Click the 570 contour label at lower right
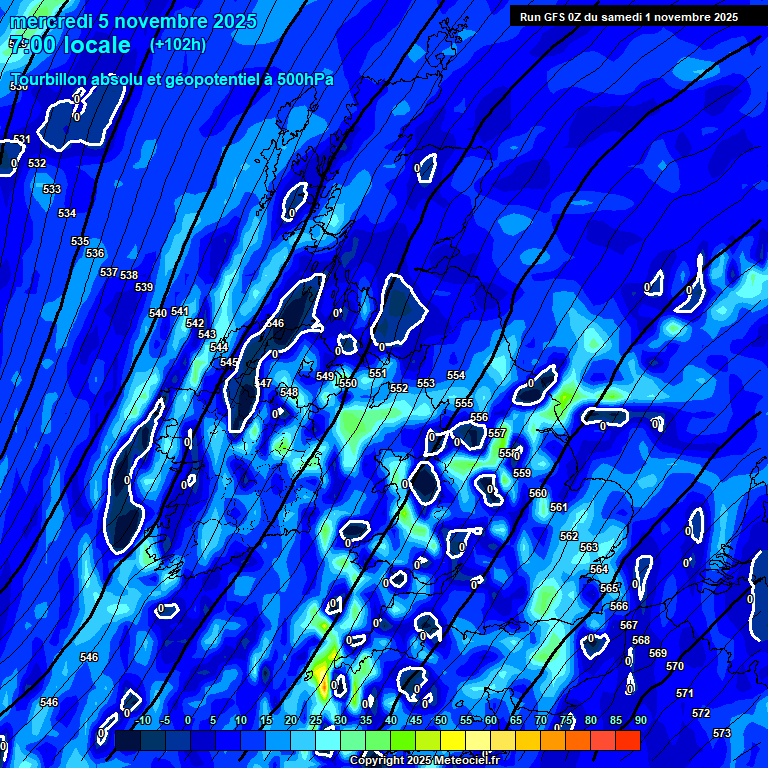 (675, 666)
